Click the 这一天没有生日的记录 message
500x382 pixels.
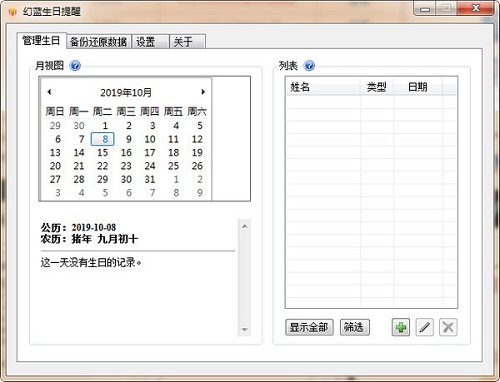[91, 263]
